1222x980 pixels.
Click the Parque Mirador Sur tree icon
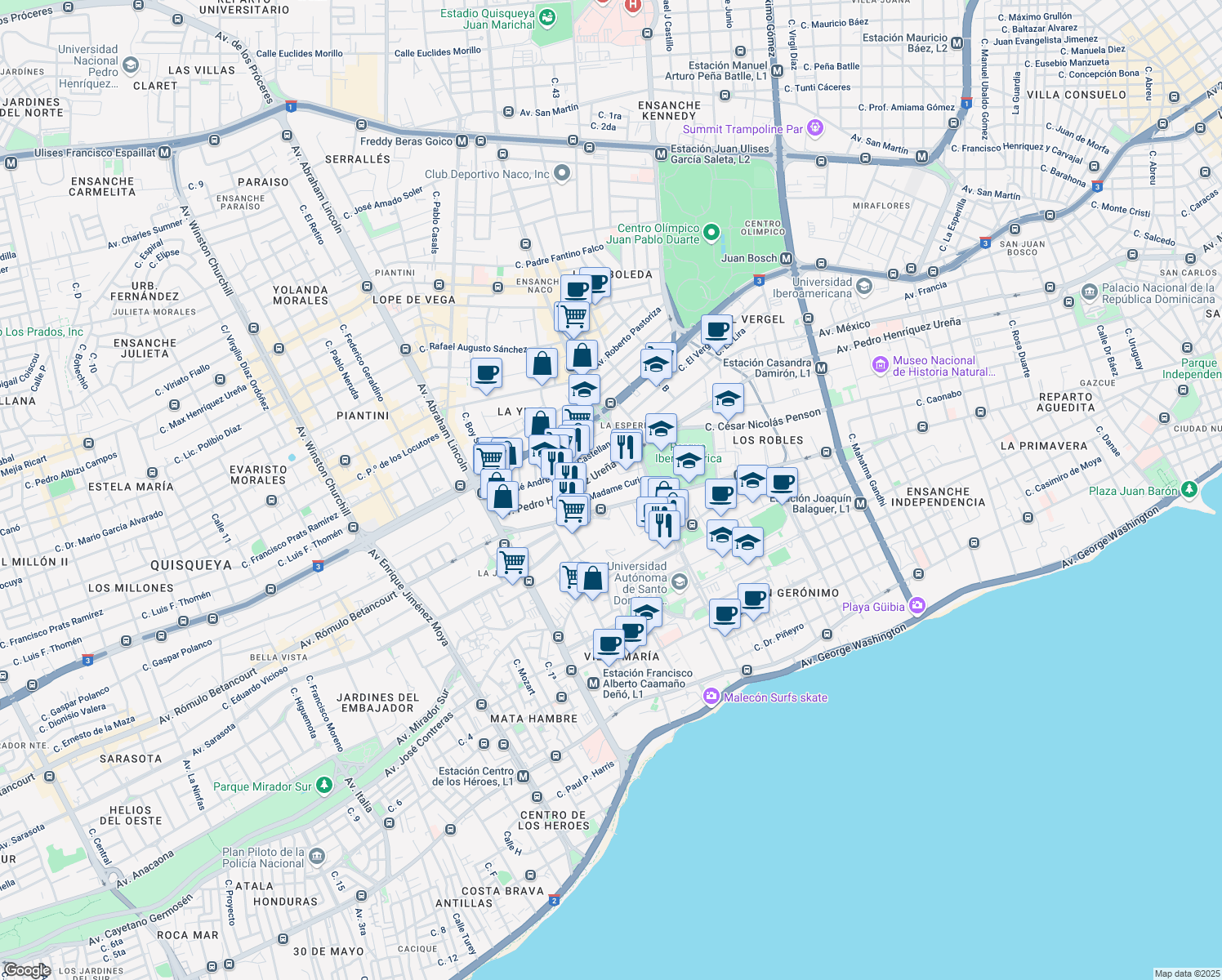pyautogui.click(x=324, y=785)
